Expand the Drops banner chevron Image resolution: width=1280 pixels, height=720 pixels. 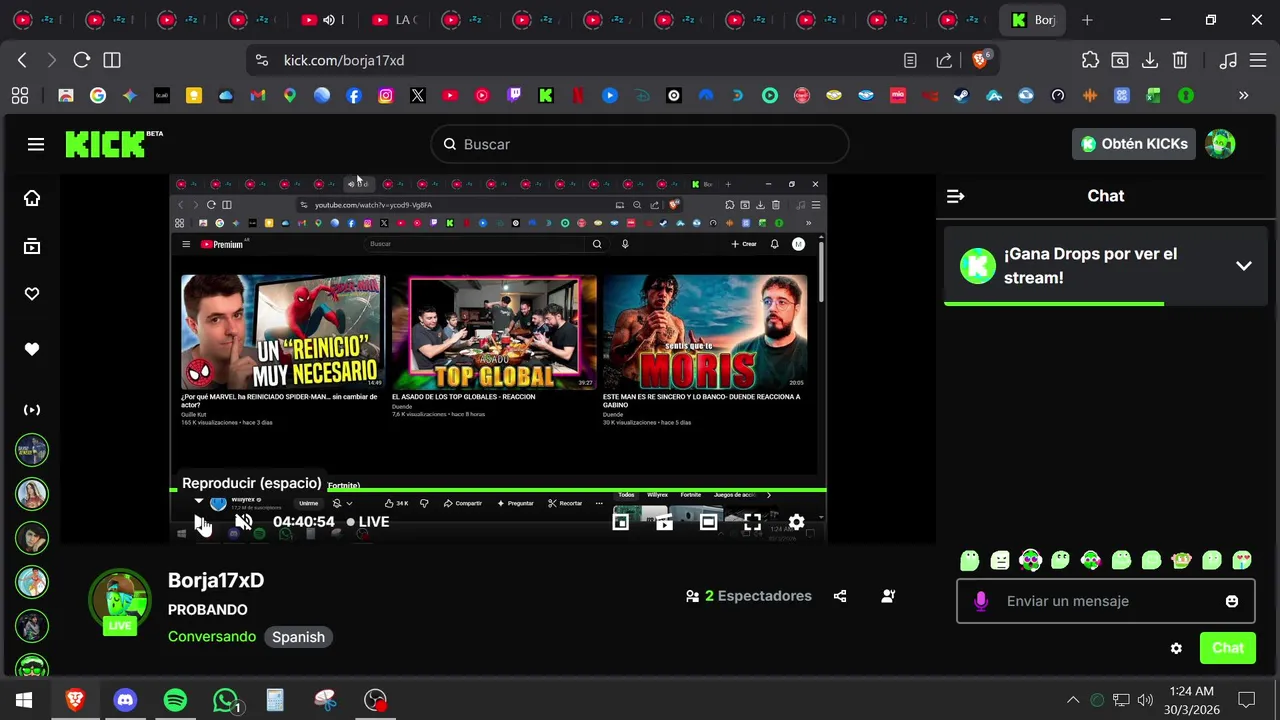(1244, 266)
